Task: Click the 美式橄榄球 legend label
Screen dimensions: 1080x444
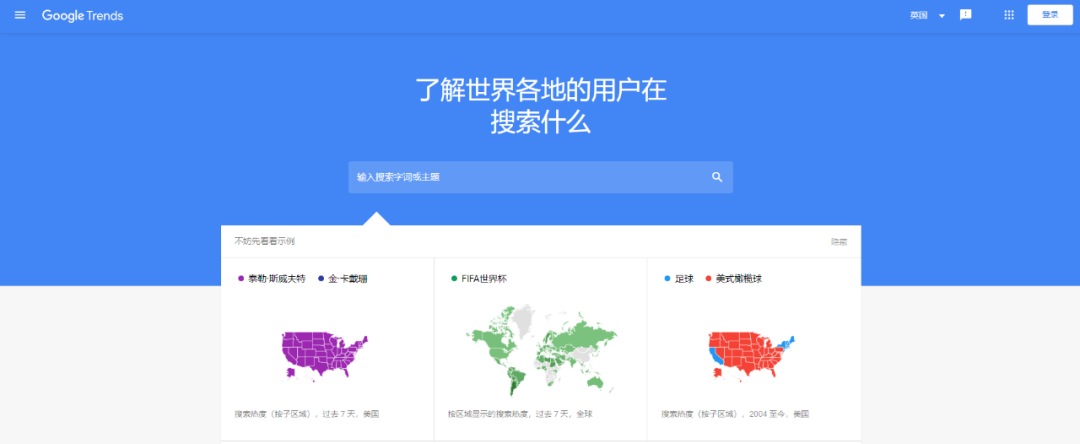Action: pos(738,279)
